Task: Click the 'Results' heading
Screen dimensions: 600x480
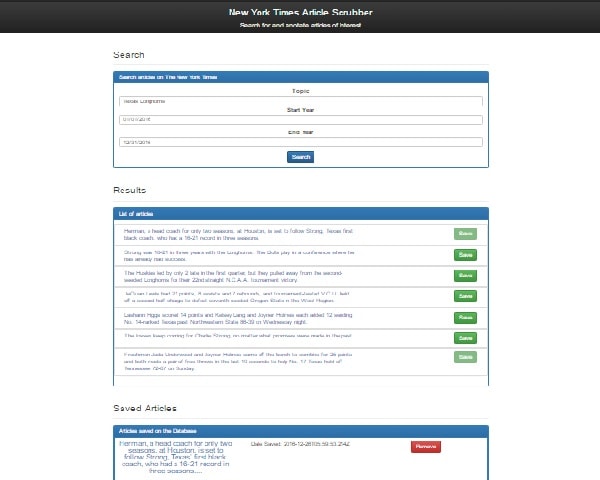Action: [129, 190]
